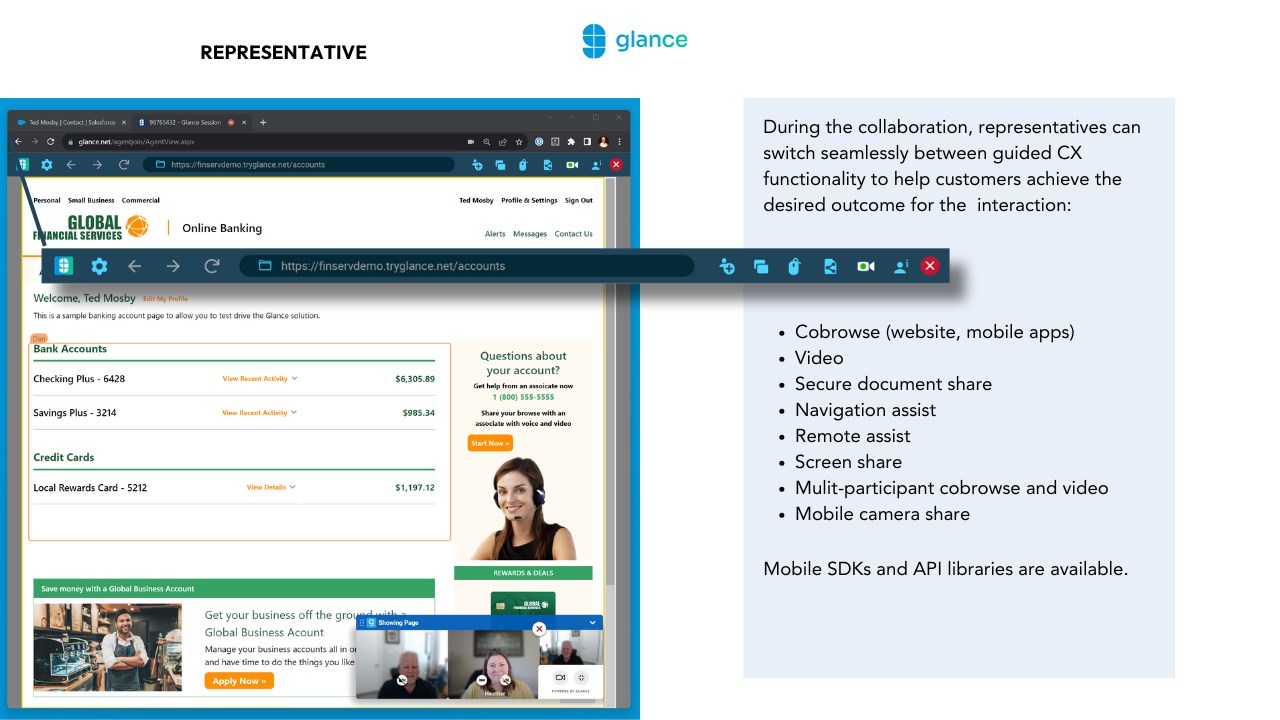This screenshot has width=1280, height=720.
Task: Click video camera icon in small Glance toolbar
Action: (x=572, y=165)
